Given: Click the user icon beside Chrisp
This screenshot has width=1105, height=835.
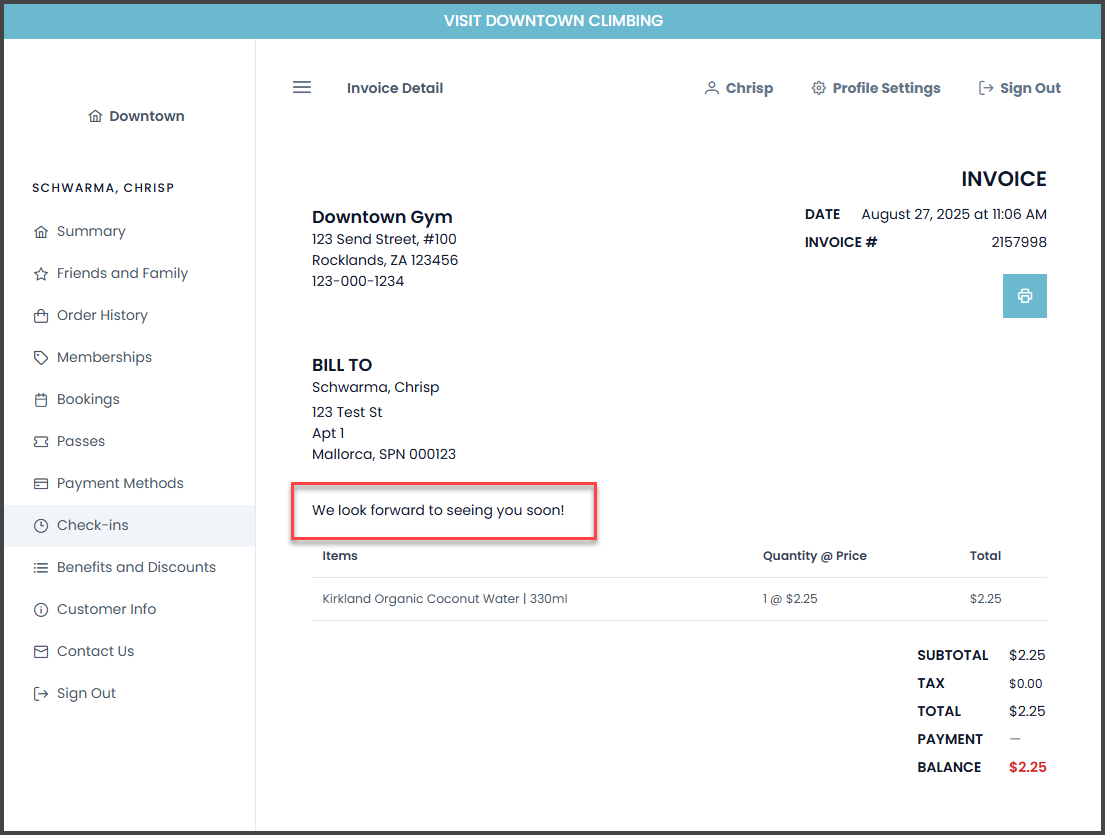Looking at the screenshot, I should click(x=711, y=88).
